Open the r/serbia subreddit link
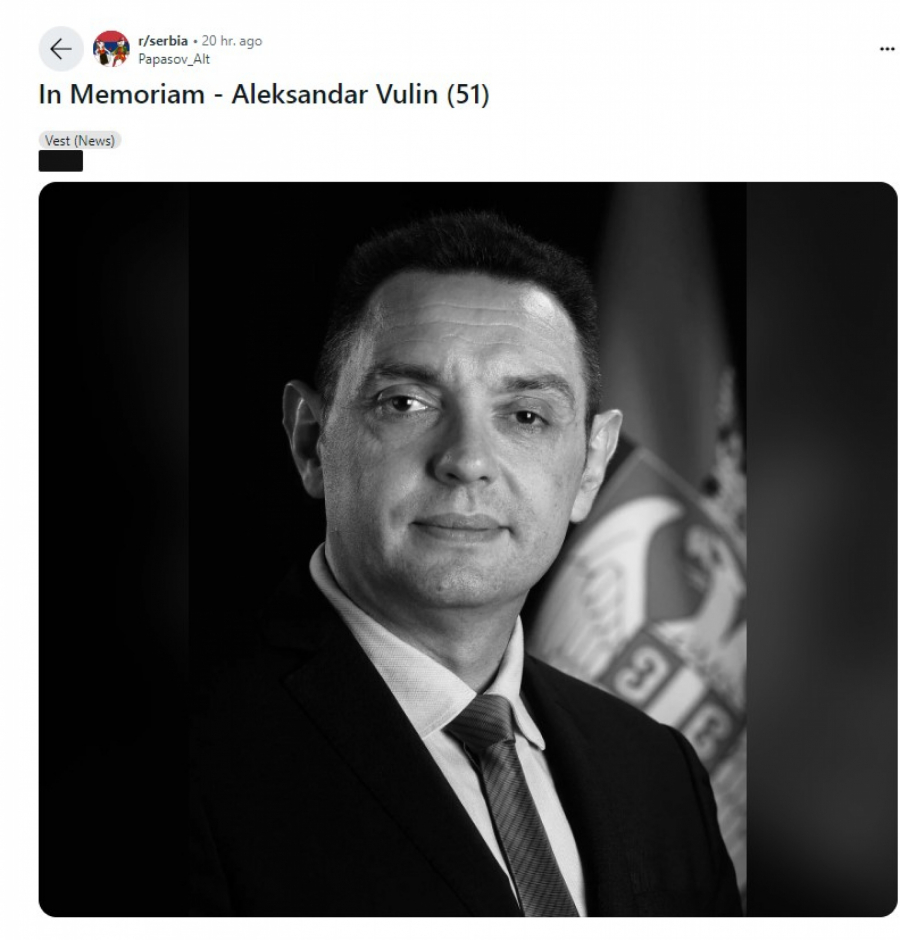The width and height of the screenshot is (900, 940). click(163, 41)
